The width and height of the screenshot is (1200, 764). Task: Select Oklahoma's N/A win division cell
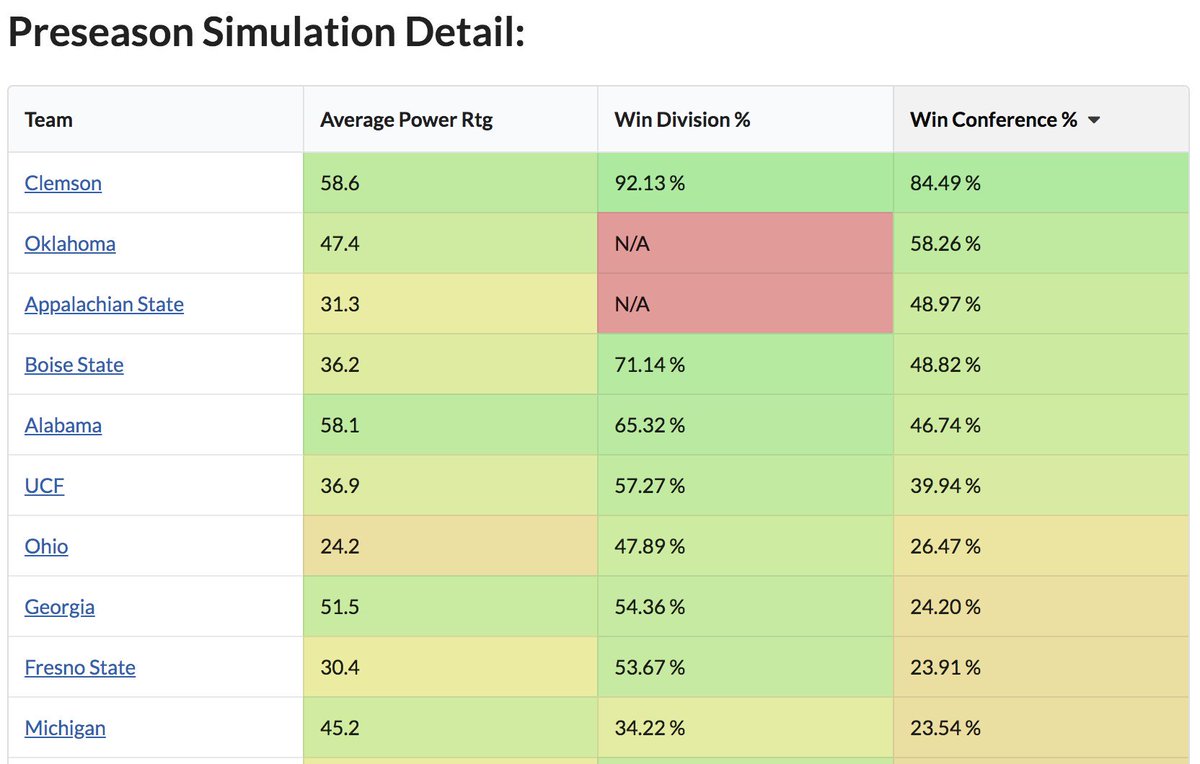tap(746, 243)
